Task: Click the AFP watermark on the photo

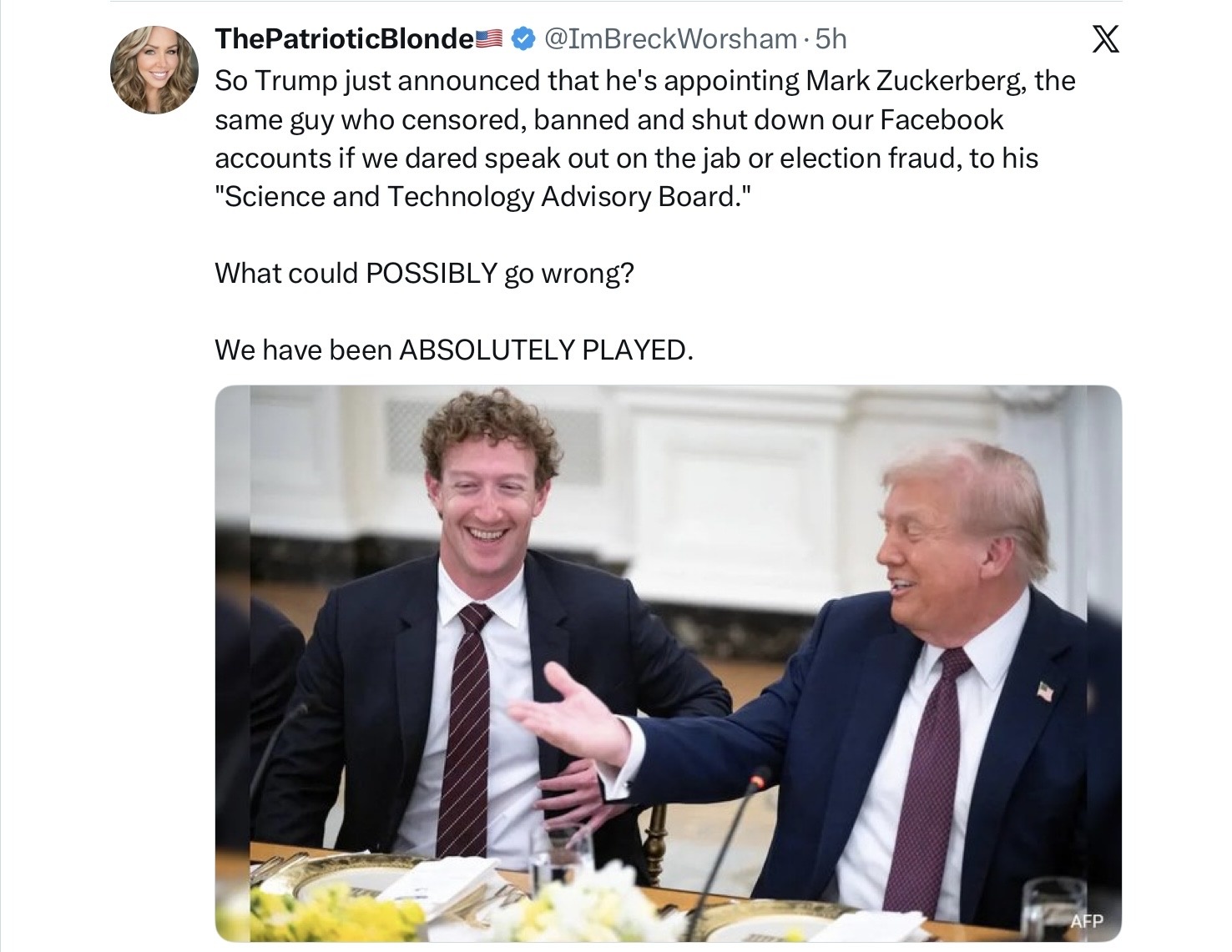Action: (x=1086, y=921)
